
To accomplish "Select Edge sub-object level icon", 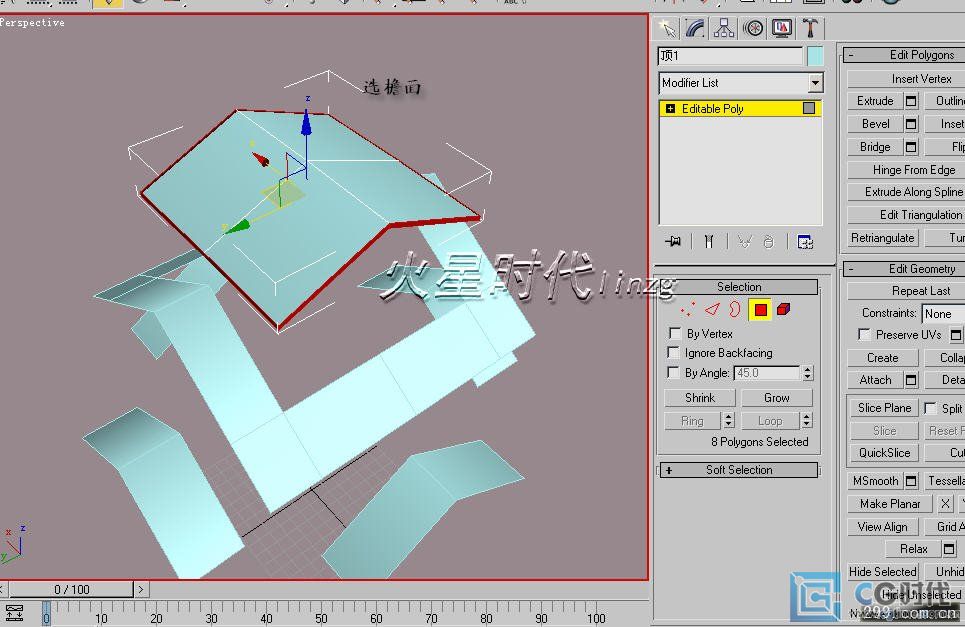I will point(712,310).
